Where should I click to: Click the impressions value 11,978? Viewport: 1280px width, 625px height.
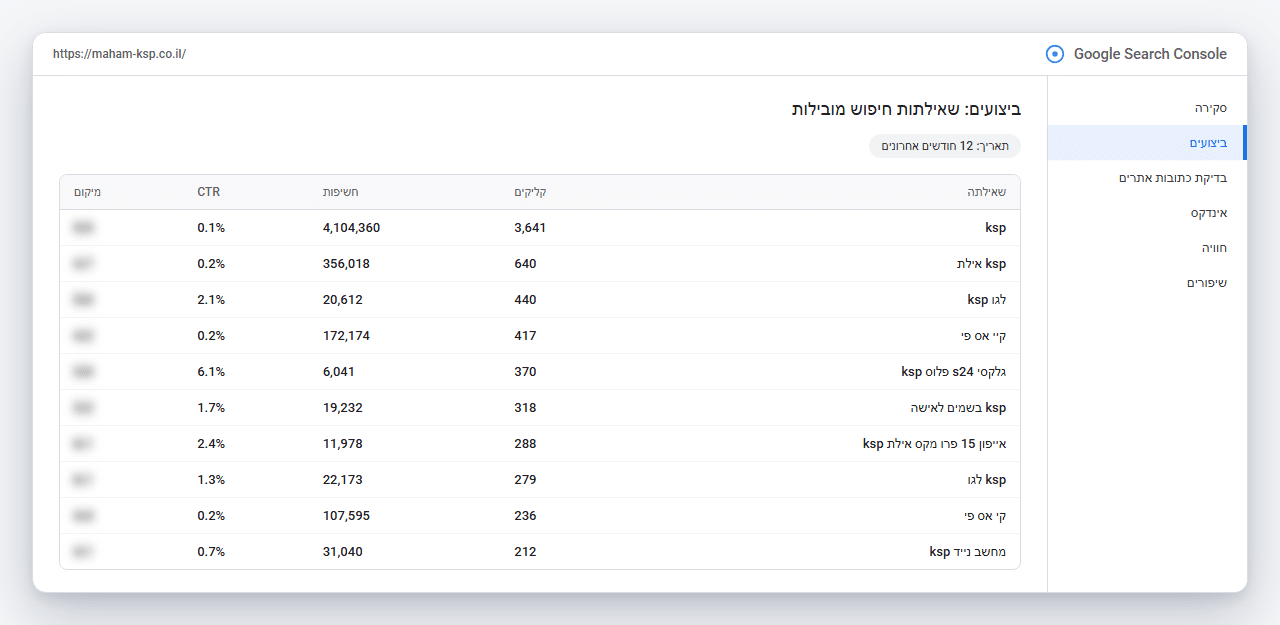point(343,444)
